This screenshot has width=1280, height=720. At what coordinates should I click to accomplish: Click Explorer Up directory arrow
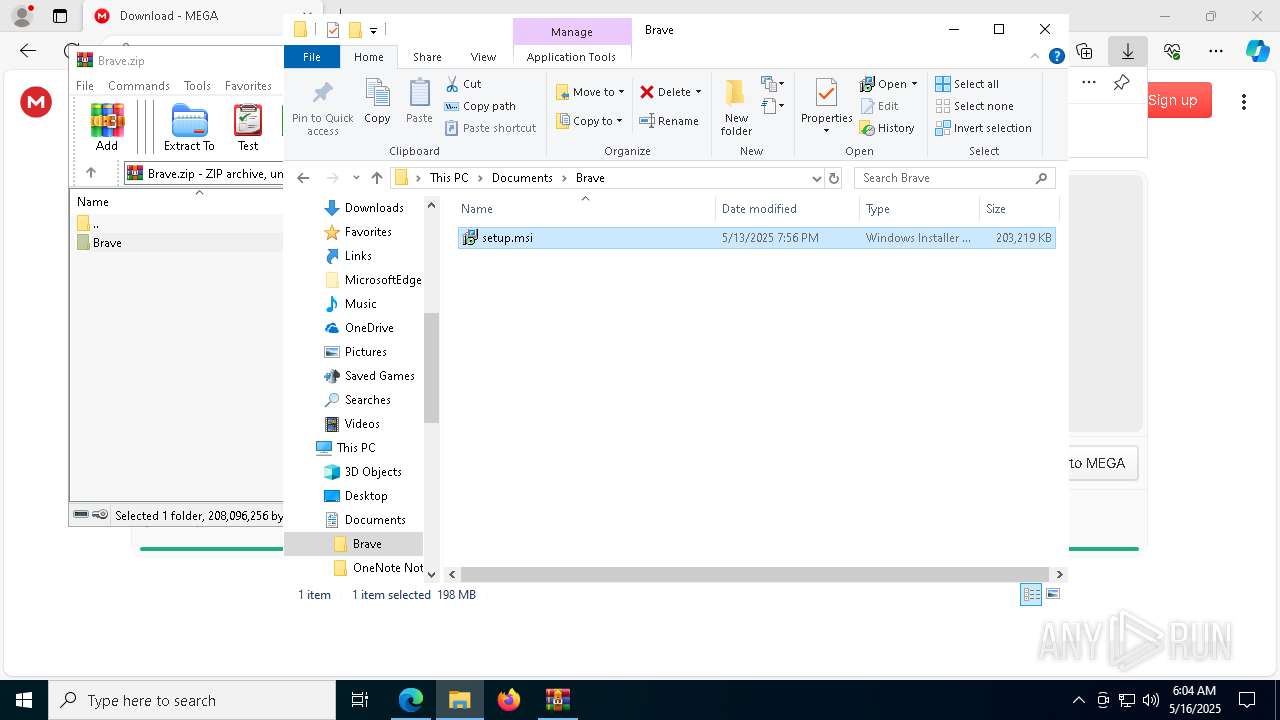point(376,178)
